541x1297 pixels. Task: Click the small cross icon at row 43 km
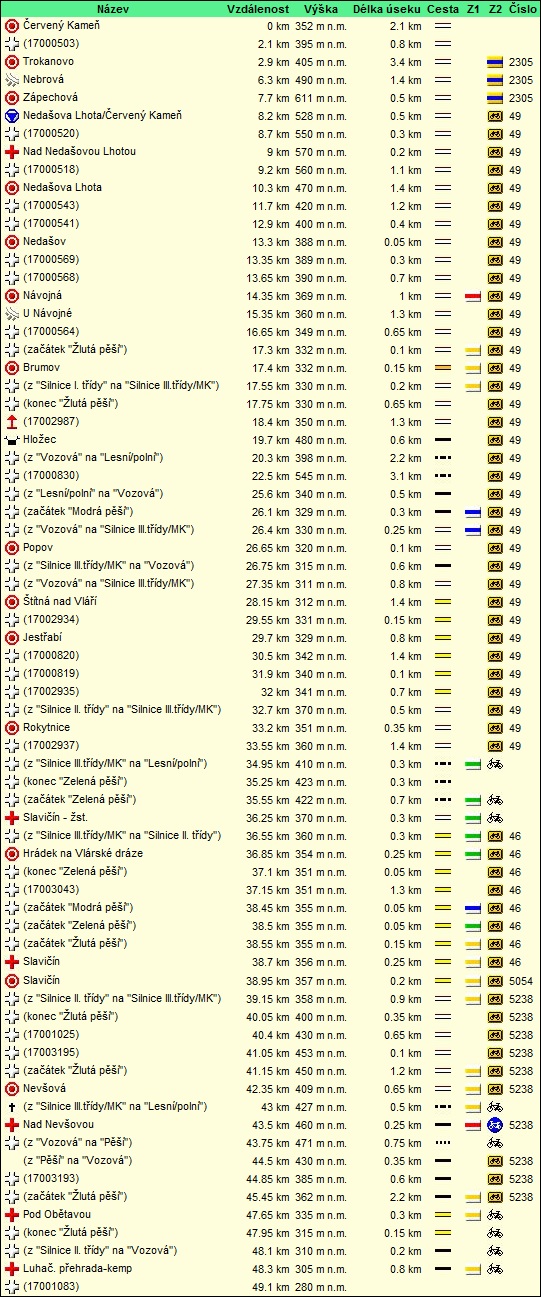12,1106
